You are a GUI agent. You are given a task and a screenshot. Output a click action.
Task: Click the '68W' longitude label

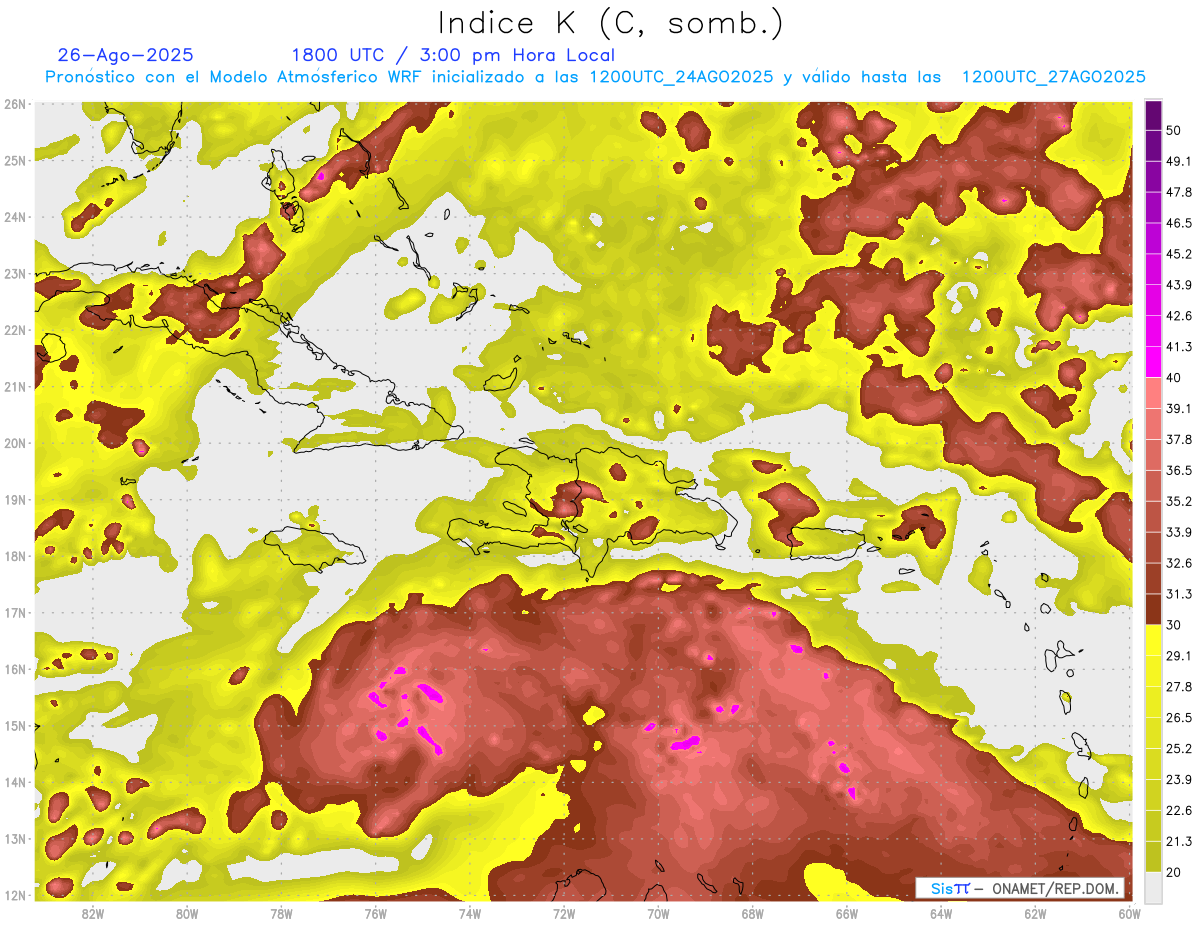tap(752, 913)
